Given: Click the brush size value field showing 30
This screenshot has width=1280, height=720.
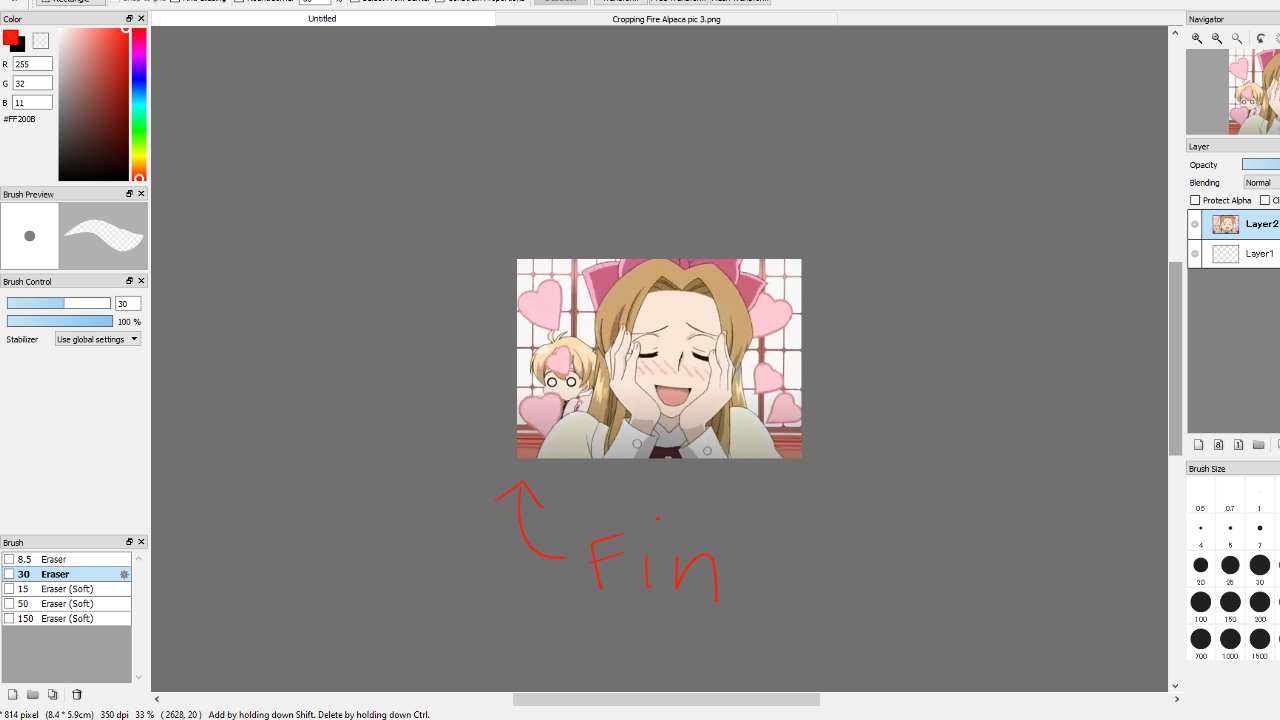Looking at the screenshot, I should tap(128, 303).
